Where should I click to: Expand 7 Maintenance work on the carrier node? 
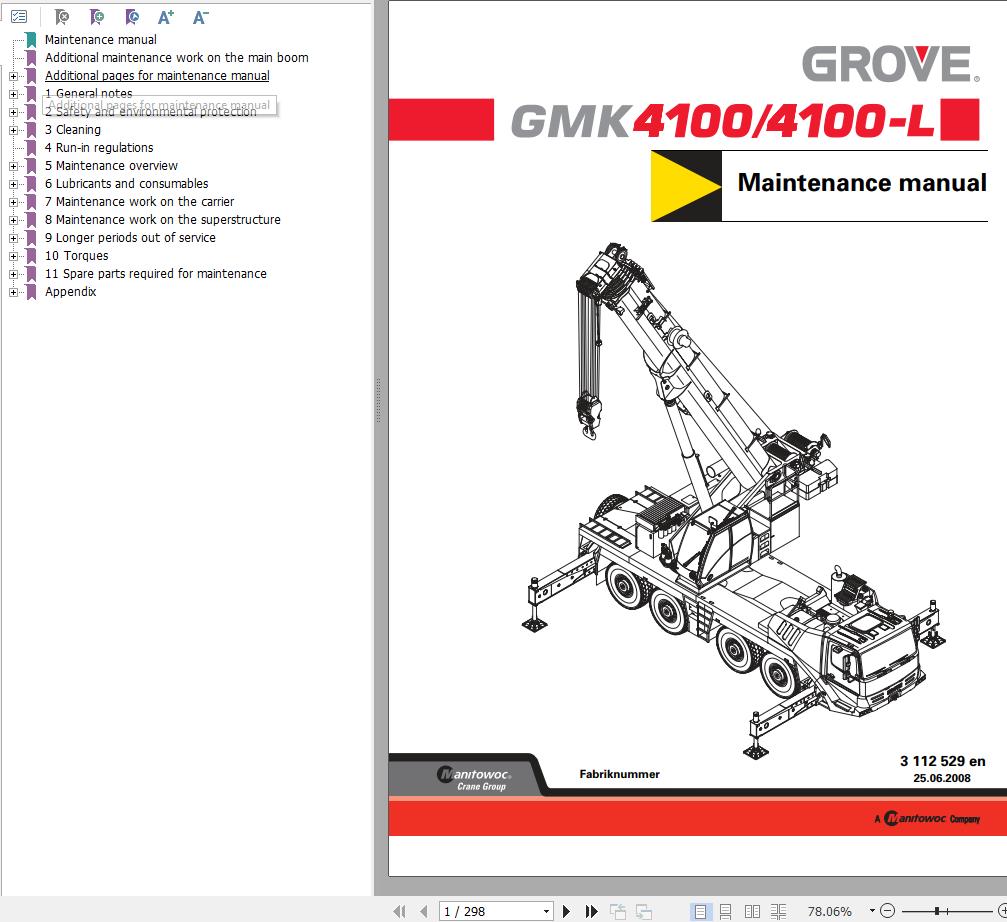tap(13, 202)
